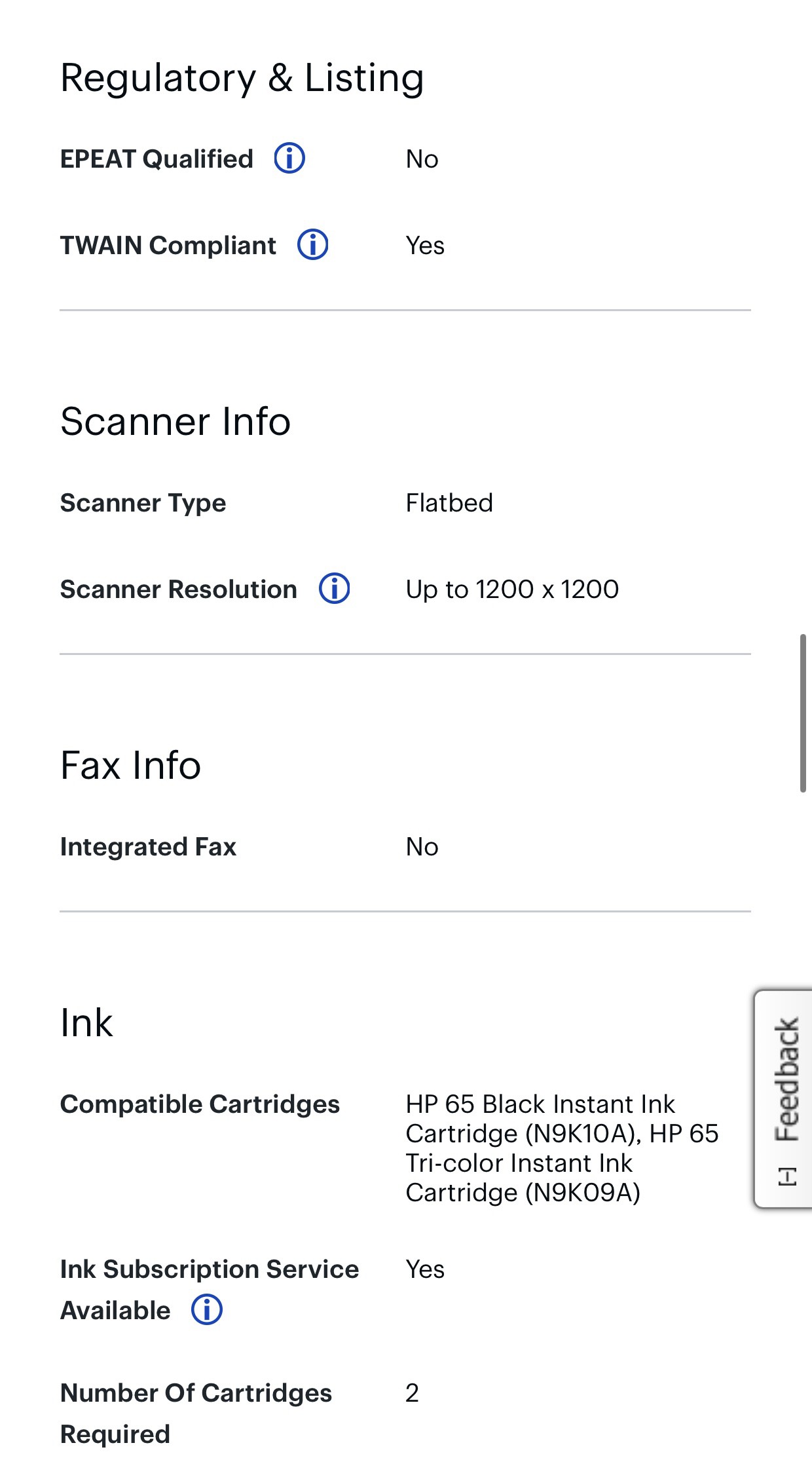Tap the Fax Info section heading
This screenshot has height=1460, width=812.
click(x=130, y=765)
